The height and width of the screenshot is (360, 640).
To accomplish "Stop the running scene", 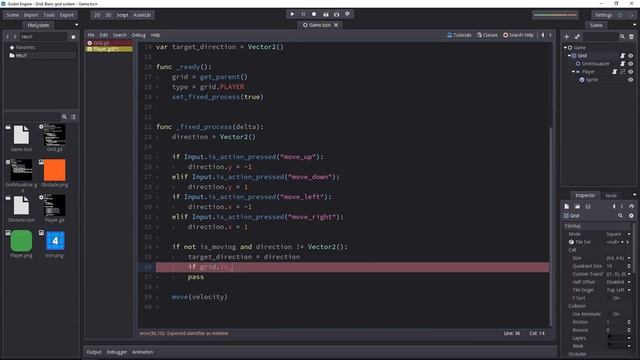I will point(314,14).
